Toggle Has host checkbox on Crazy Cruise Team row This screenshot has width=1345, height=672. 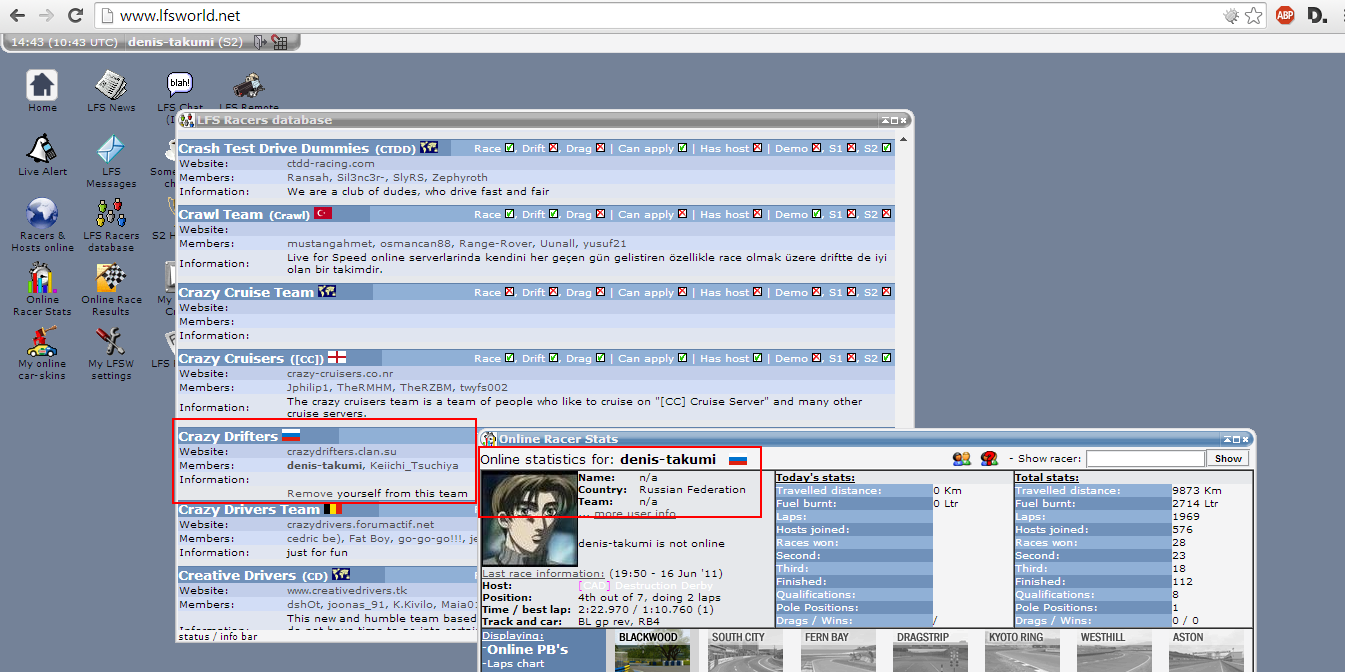click(x=757, y=292)
